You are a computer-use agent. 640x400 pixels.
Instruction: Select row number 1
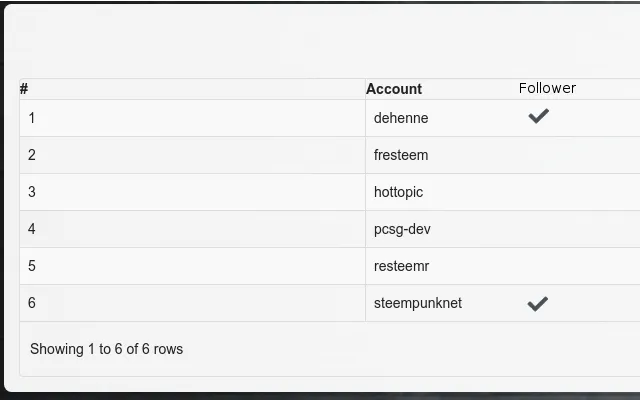click(31, 118)
